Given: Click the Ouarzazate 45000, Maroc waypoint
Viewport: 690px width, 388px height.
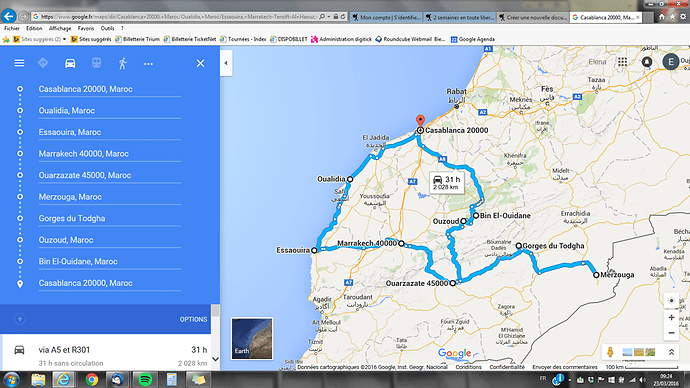Looking at the screenshot, I should [110, 176].
